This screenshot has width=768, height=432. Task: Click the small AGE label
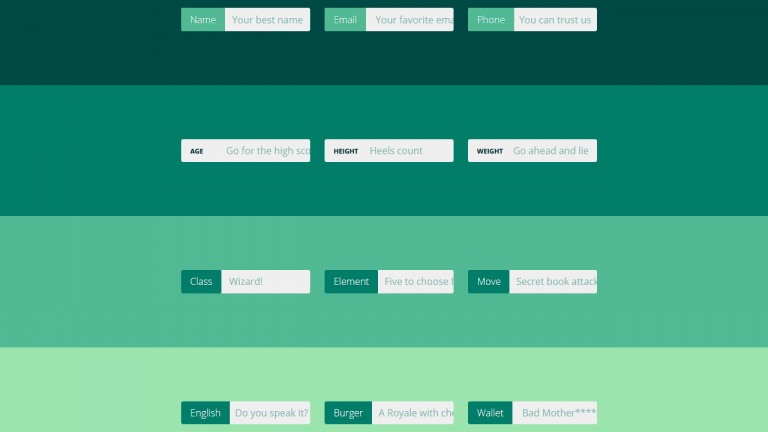197,151
